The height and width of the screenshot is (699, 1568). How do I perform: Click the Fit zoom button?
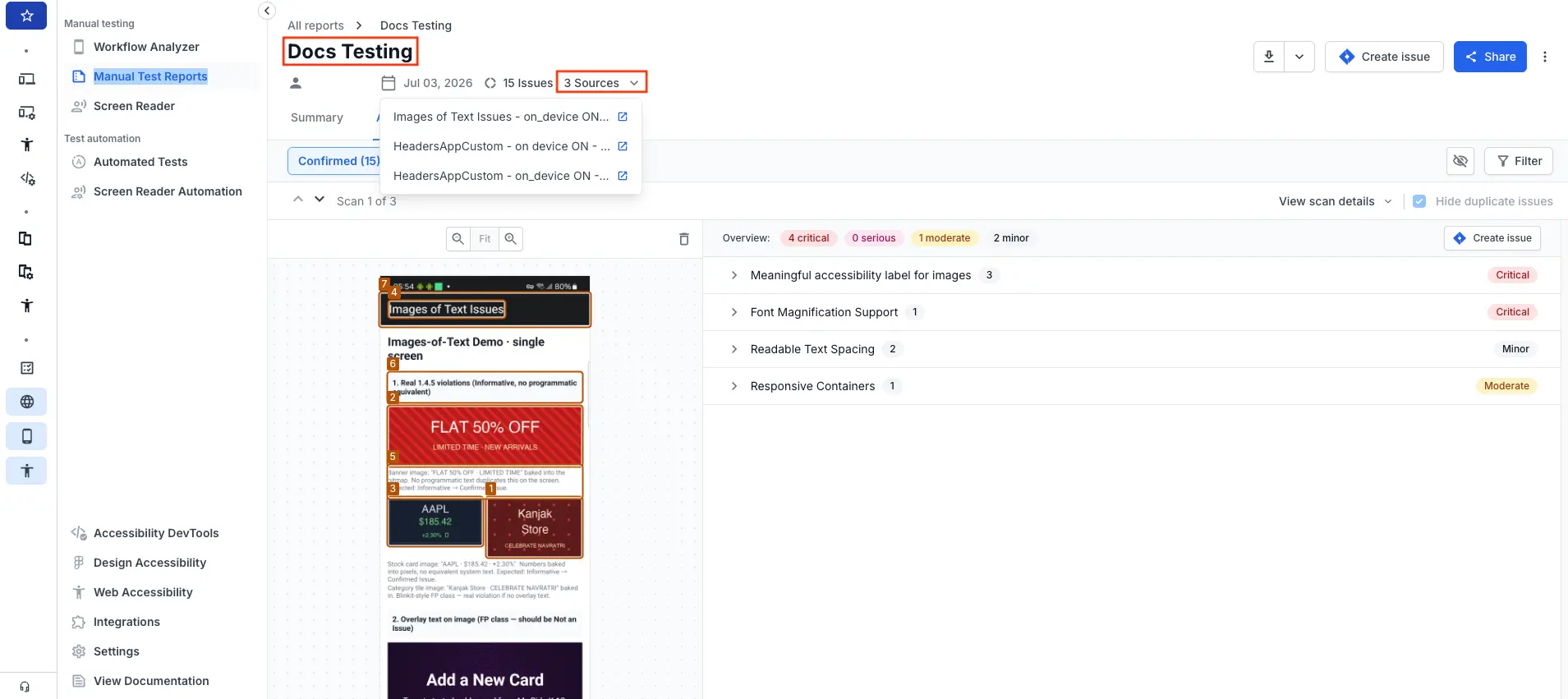pyautogui.click(x=485, y=238)
